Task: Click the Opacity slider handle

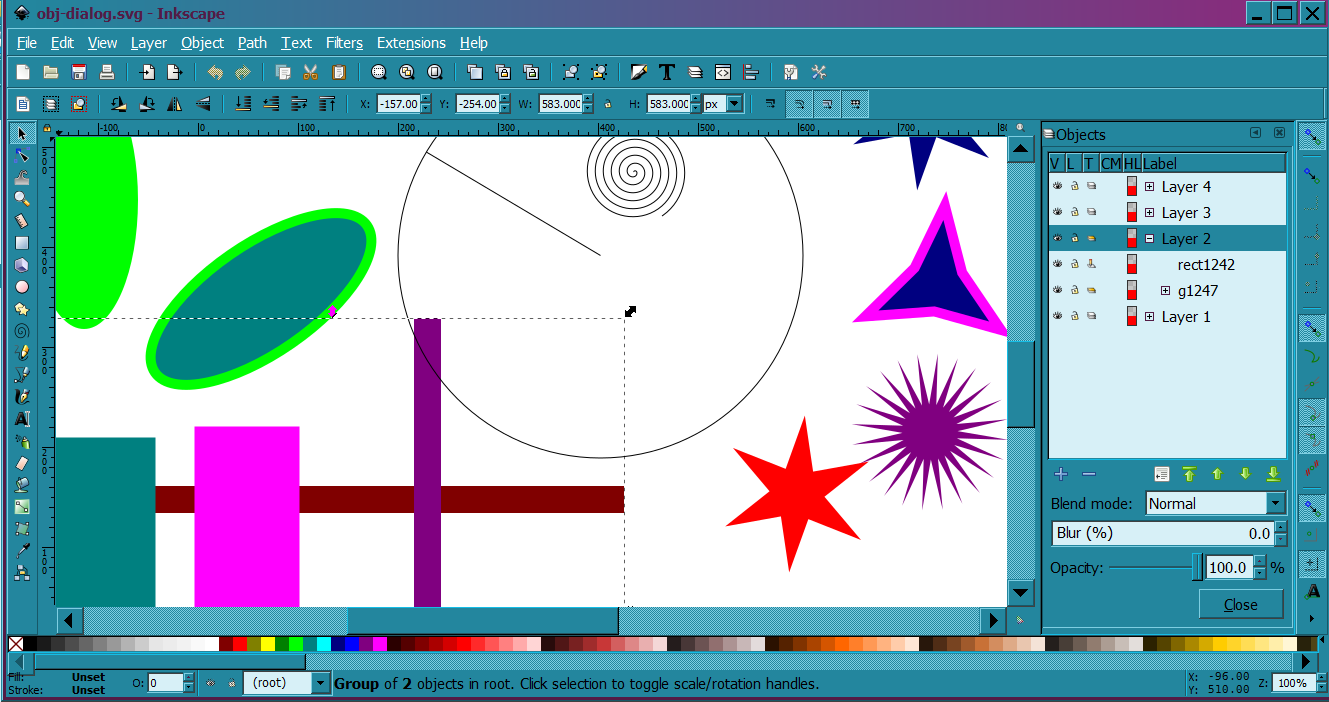Action: pyautogui.click(x=1197, y=568)
